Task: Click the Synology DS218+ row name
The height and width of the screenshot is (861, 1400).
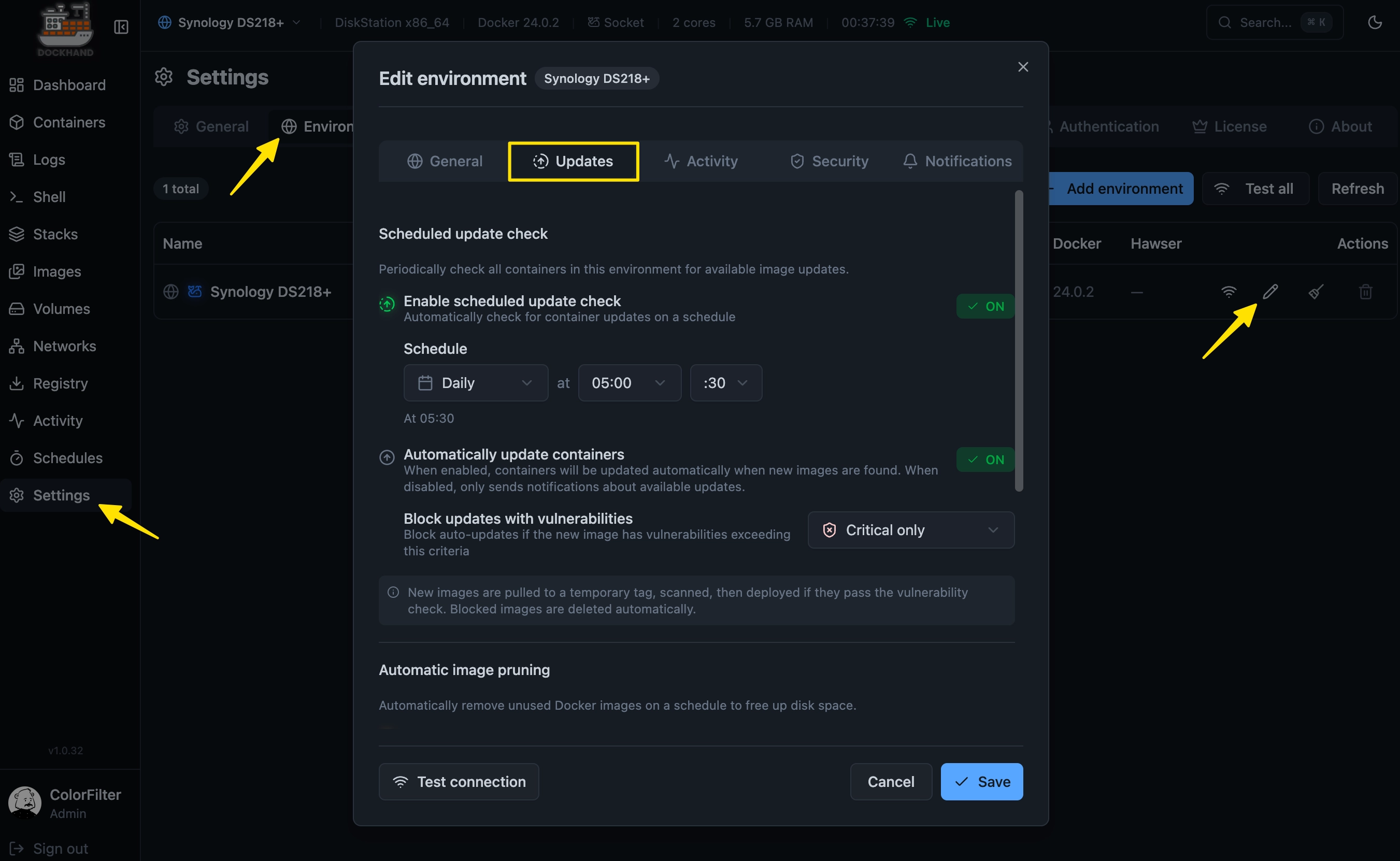Action: (270, 292)
